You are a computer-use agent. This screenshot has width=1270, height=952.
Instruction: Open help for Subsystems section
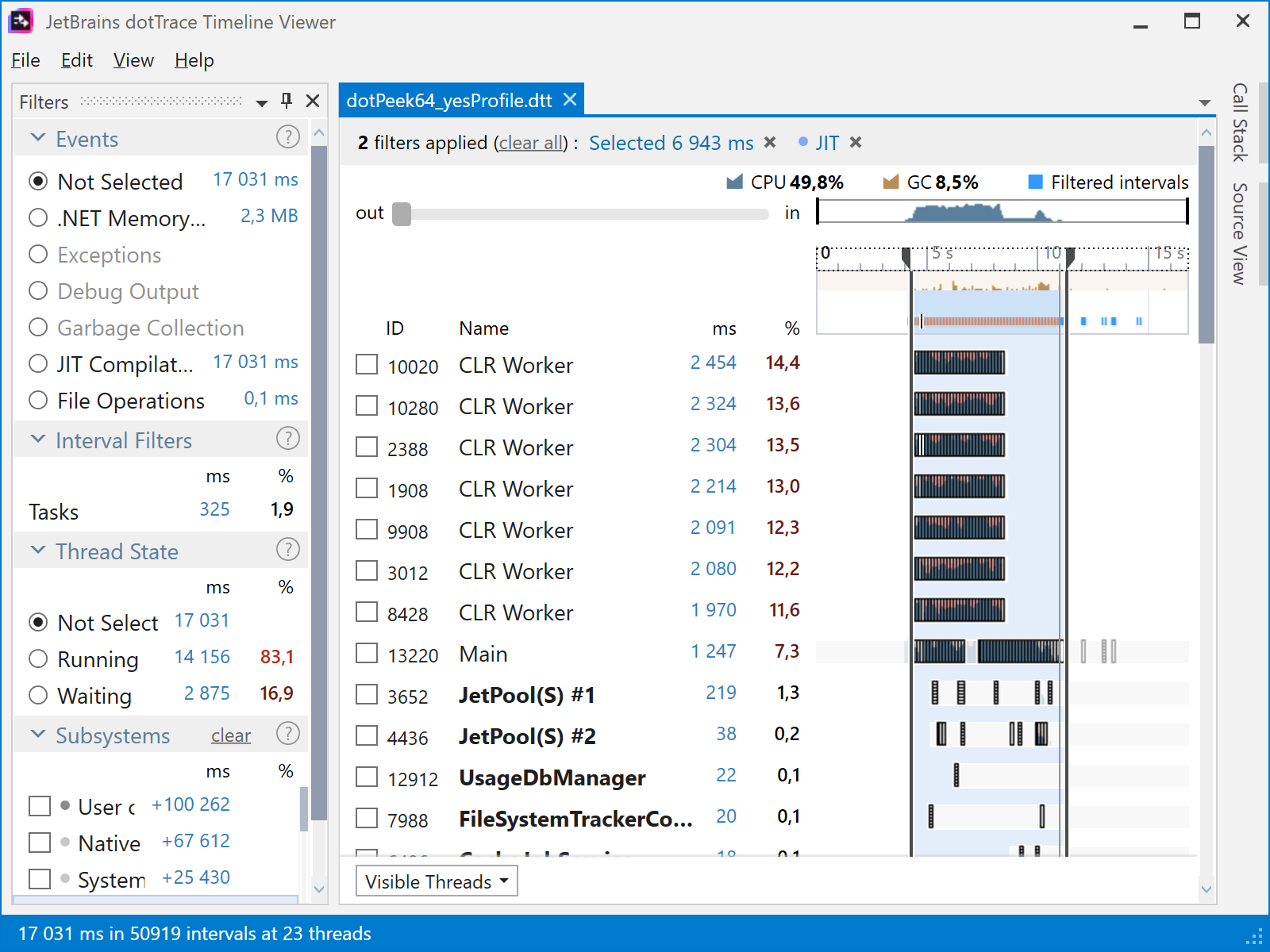(287, 734)
